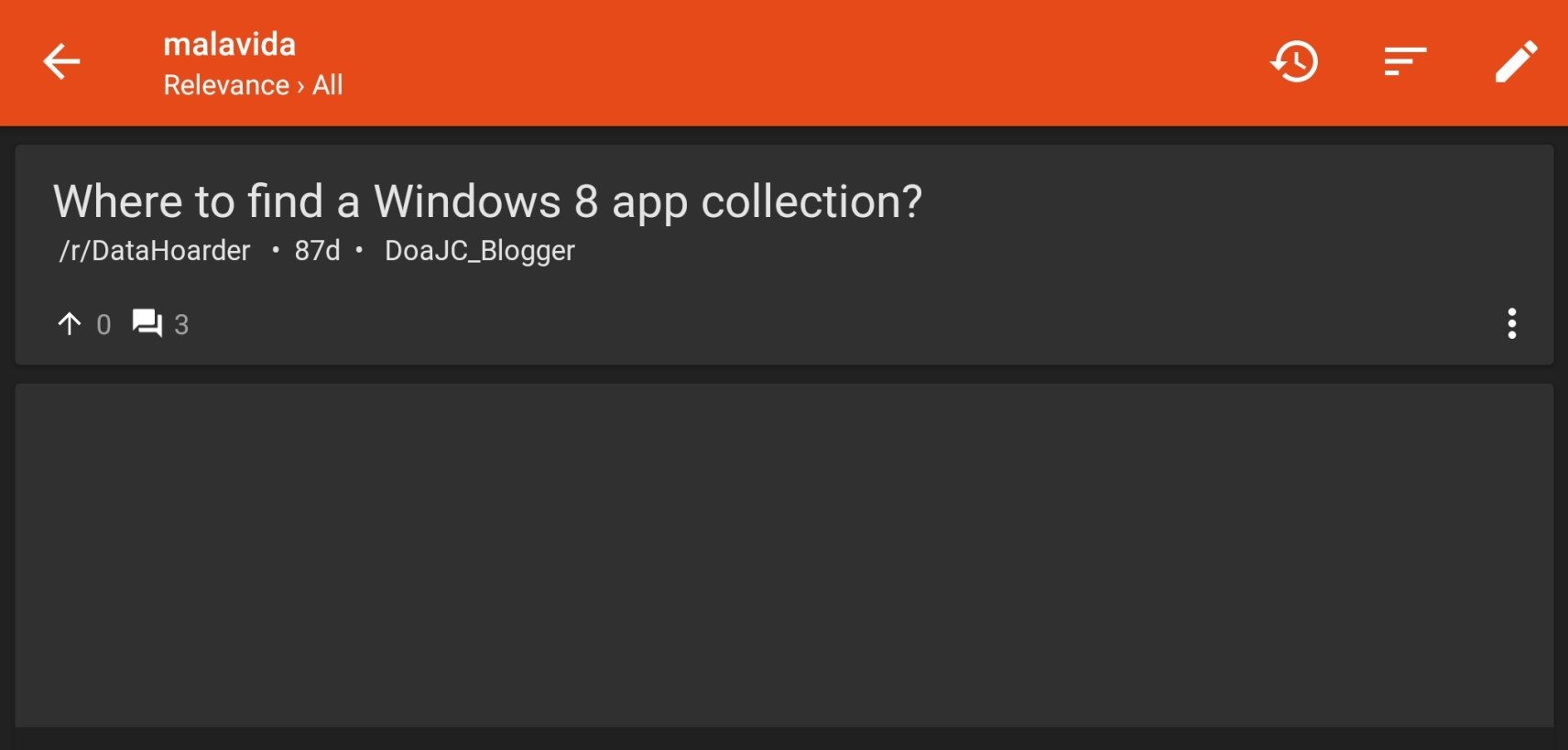Go back using the arrow icon
1568x750 pixels.
[61, 62]
